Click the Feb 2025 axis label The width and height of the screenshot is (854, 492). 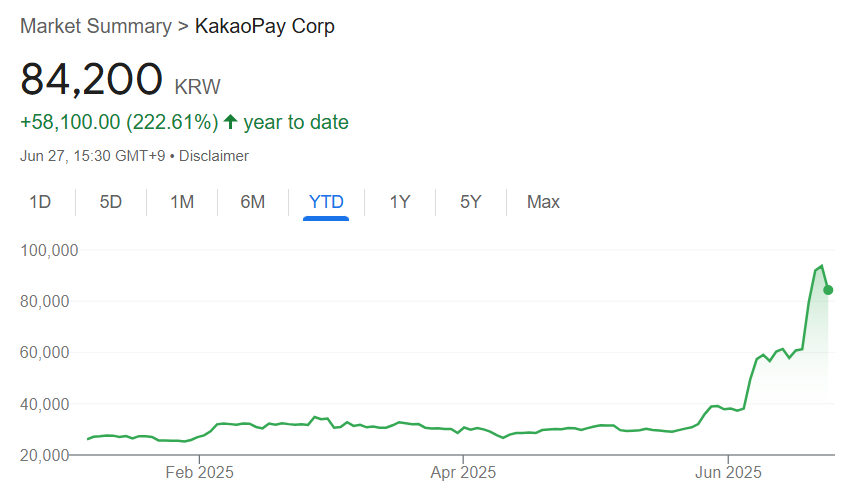tap(199, 470)
